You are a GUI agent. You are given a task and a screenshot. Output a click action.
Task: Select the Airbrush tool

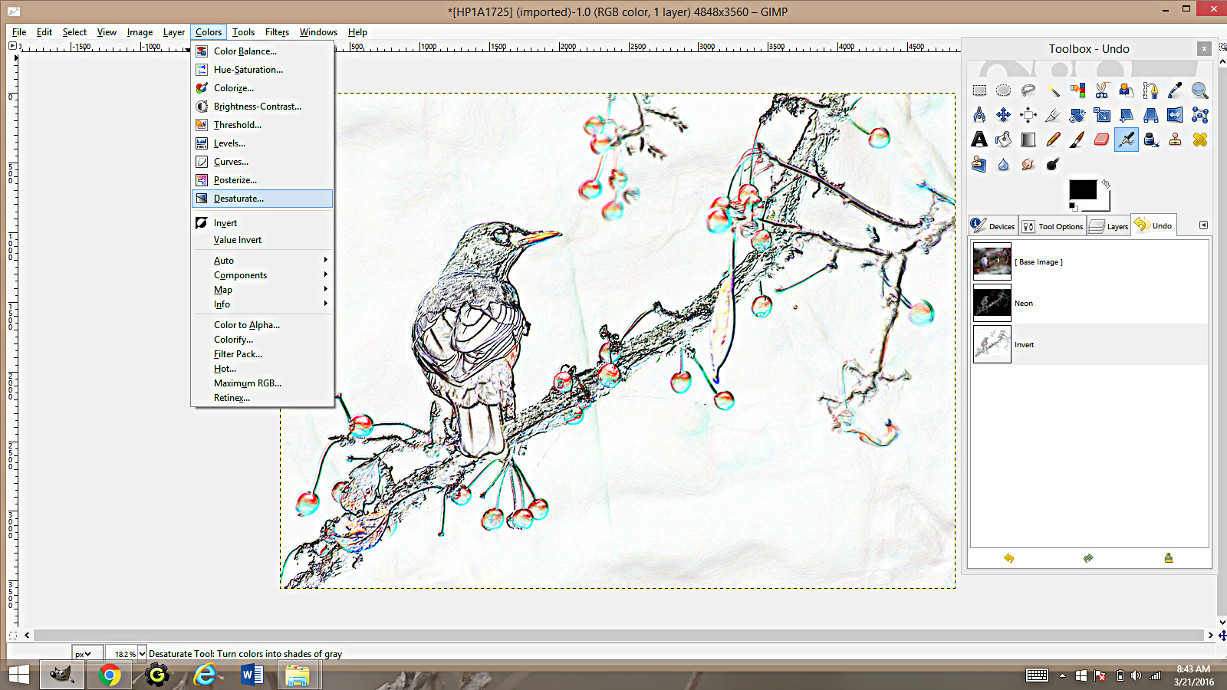[x=1126, y=139]
